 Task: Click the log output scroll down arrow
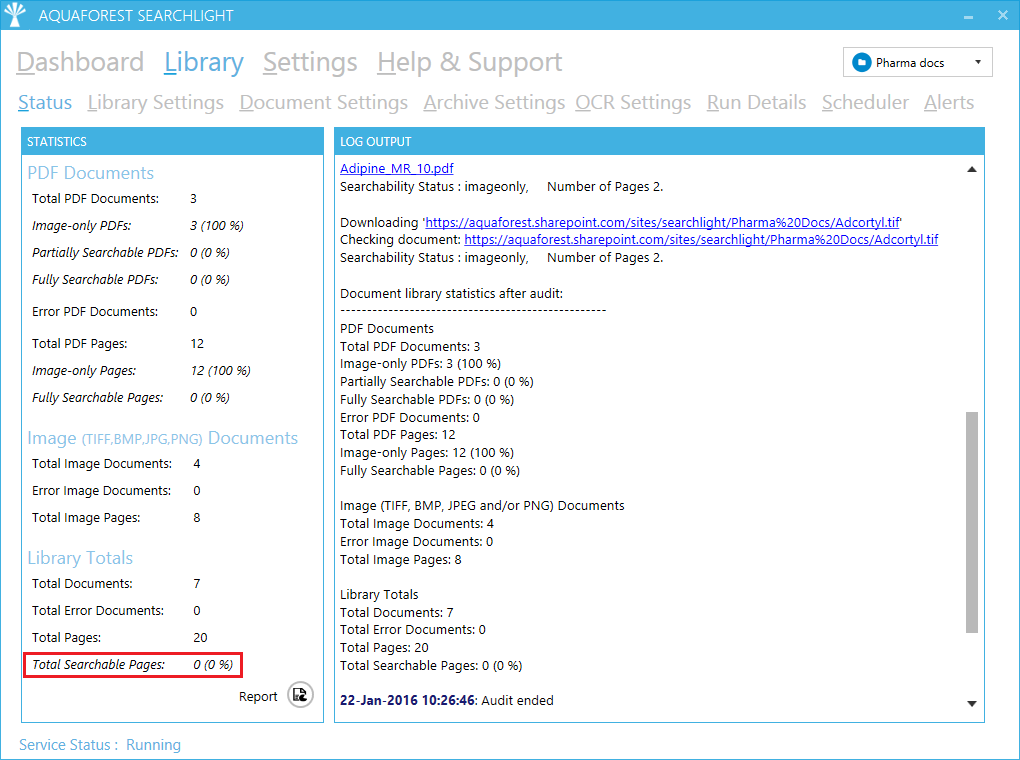pos(971,703)
